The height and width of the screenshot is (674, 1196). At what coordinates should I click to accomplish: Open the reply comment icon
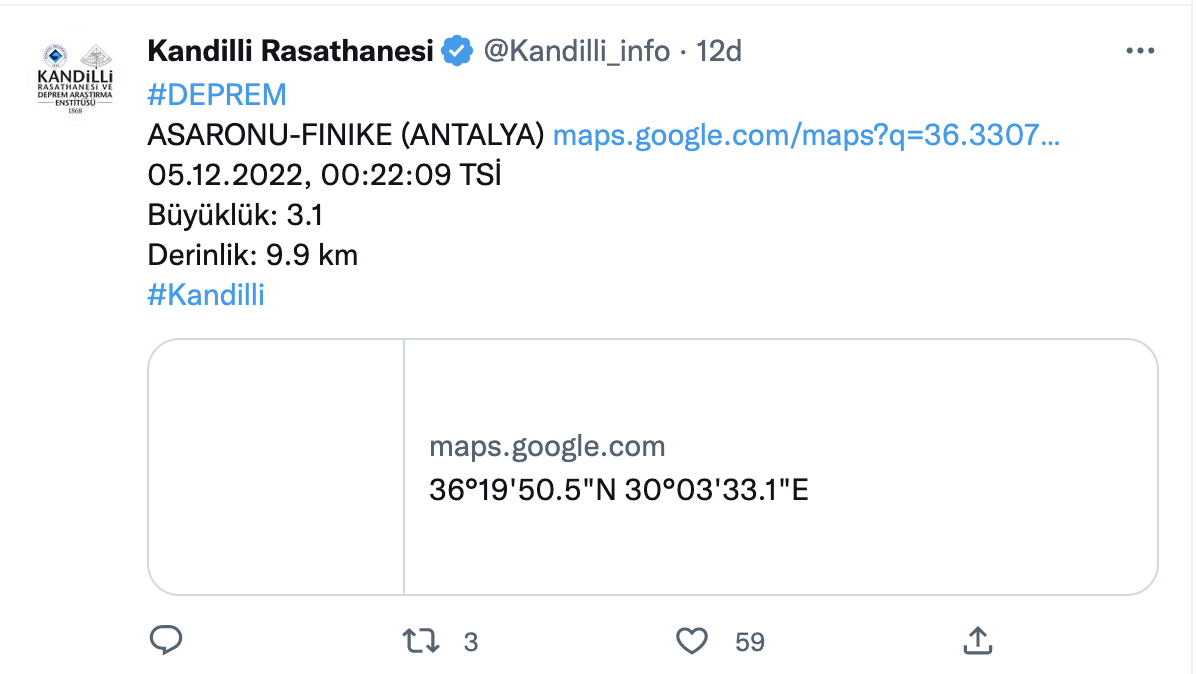tap(167, 640)
